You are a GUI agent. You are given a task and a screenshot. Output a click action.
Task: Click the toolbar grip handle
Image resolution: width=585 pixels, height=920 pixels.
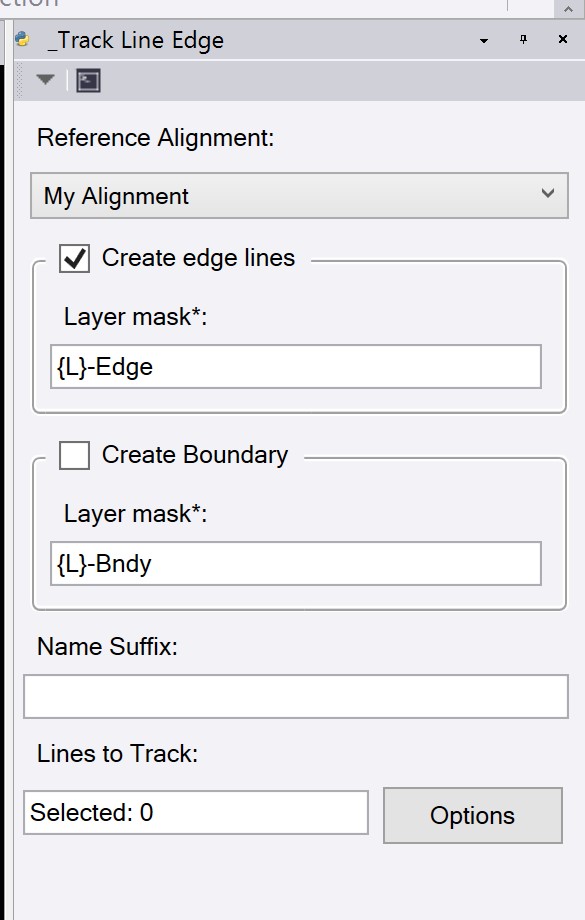[x=19, y=80]
